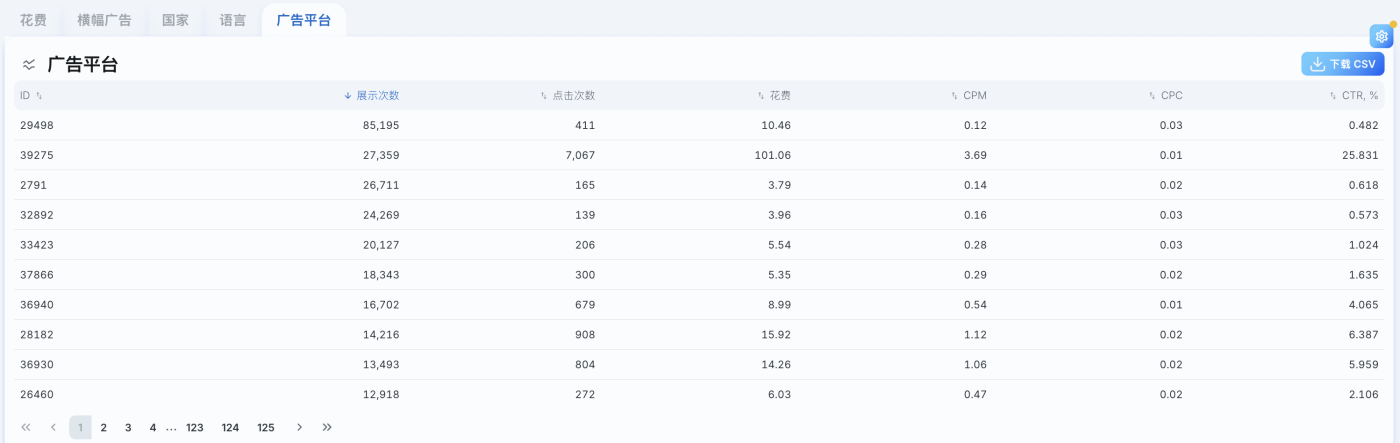This screenshot has width=1400, height=443.
Task: Click CPM value 1.12
Action: tap(975, 335)
